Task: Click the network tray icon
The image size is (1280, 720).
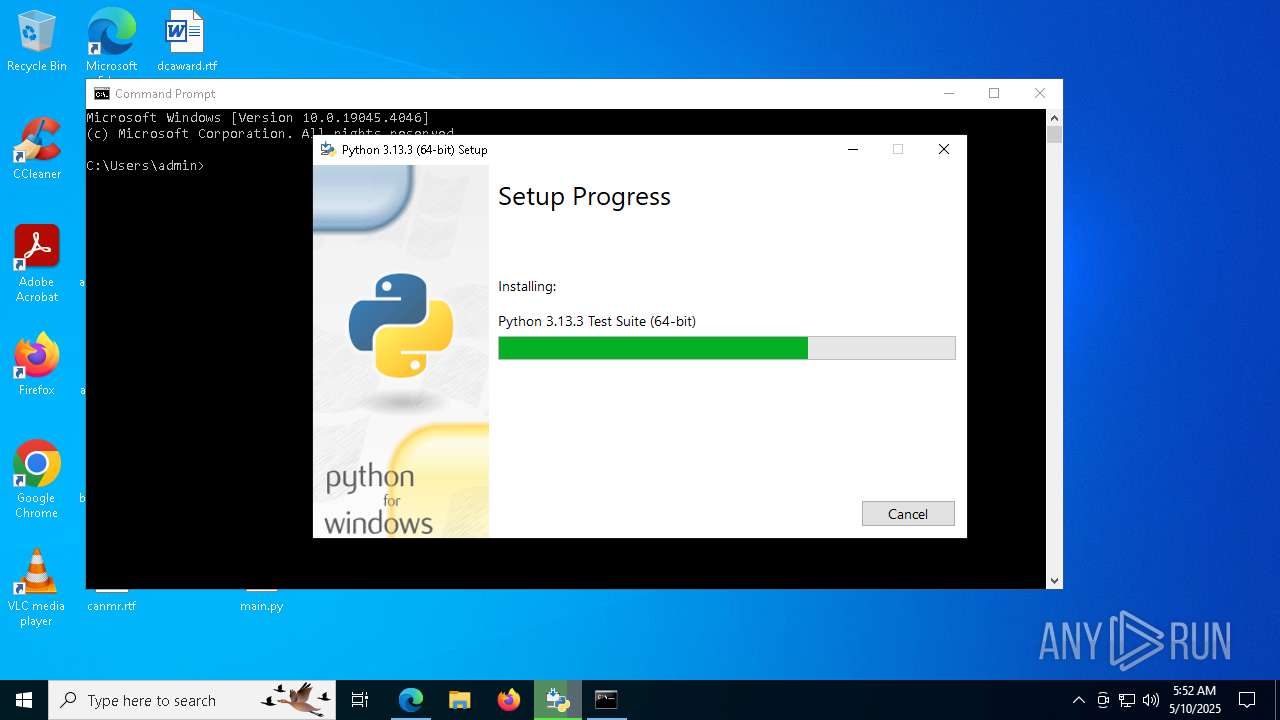Action: (x=1127, y=700)
